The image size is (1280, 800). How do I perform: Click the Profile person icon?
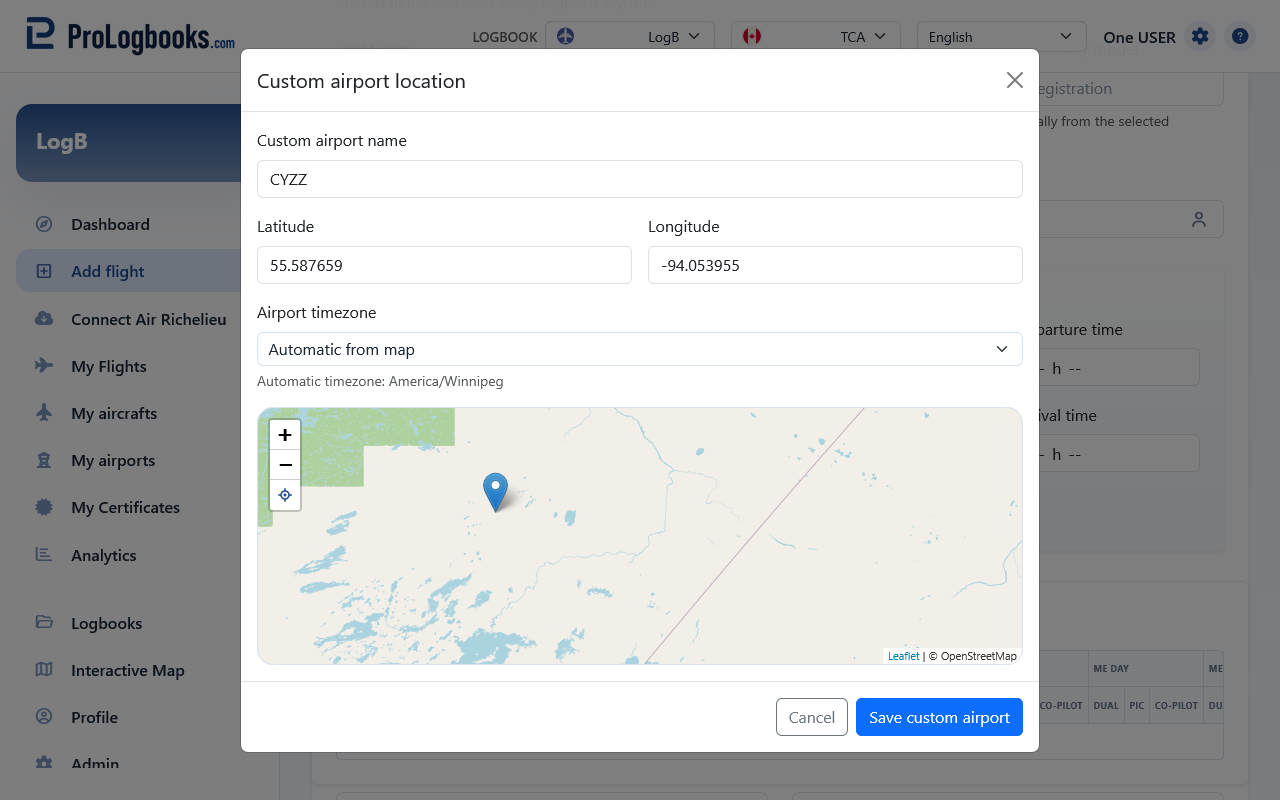tap(44, 717)
